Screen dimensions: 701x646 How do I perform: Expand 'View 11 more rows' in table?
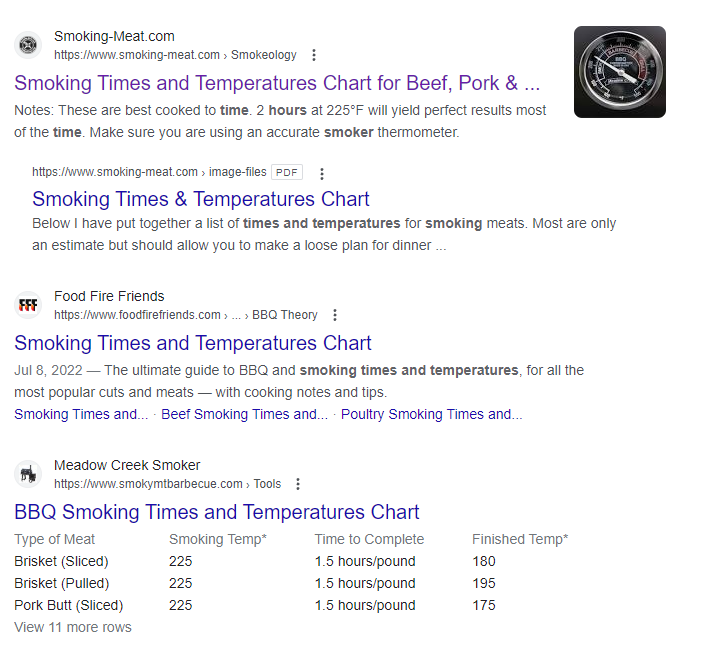(73, 627)
